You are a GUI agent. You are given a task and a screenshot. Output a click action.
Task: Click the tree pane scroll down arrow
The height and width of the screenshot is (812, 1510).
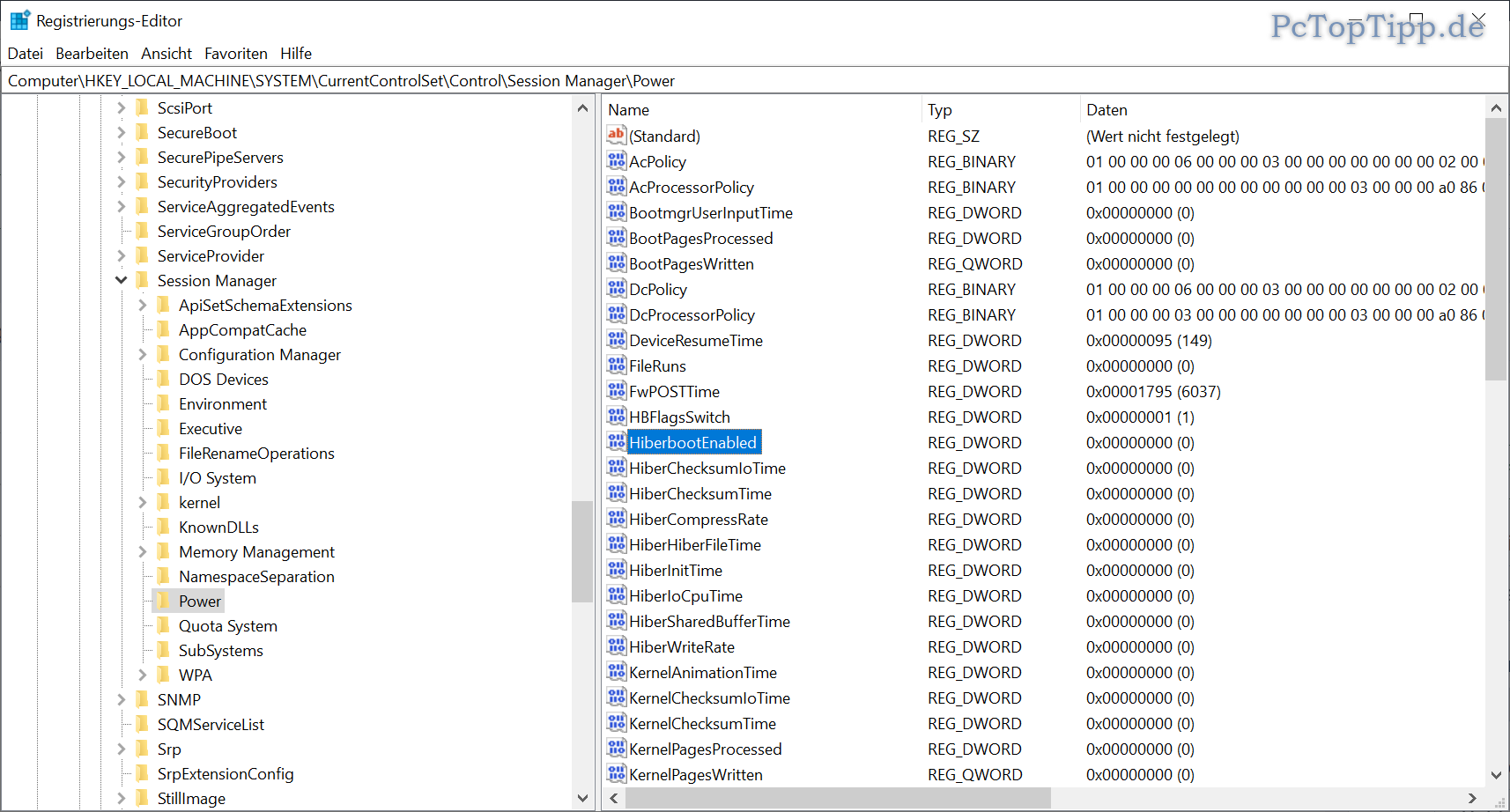click(x=582, y=798)
